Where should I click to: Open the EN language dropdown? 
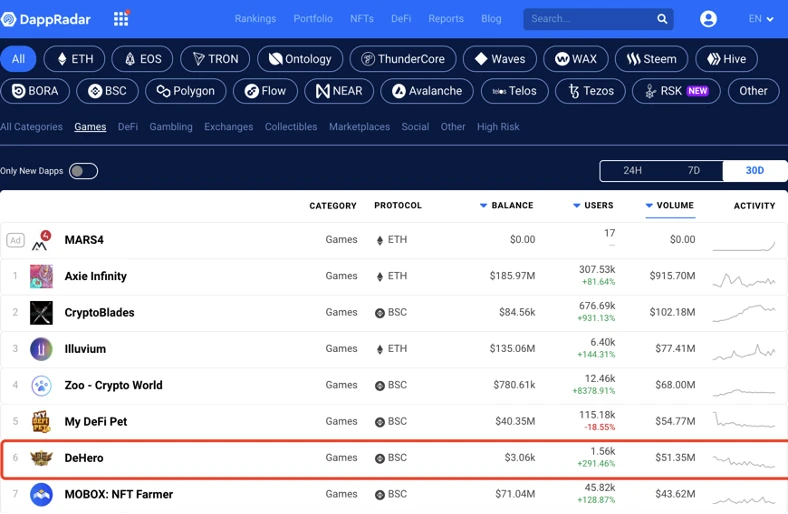761,19
